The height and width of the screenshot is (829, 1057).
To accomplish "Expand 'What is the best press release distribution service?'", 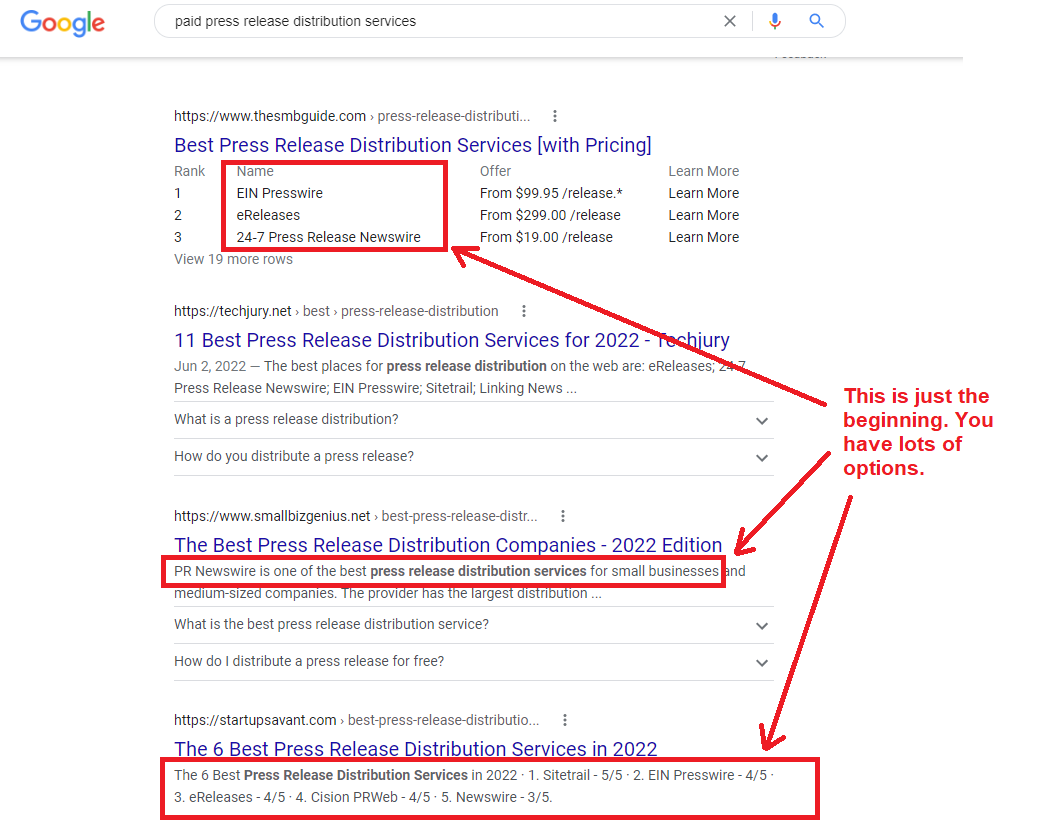I will tap(473, 625).
